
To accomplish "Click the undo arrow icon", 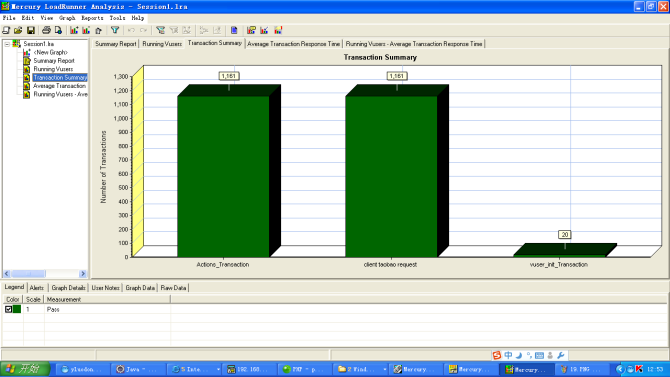I will [x=131, y=30].
